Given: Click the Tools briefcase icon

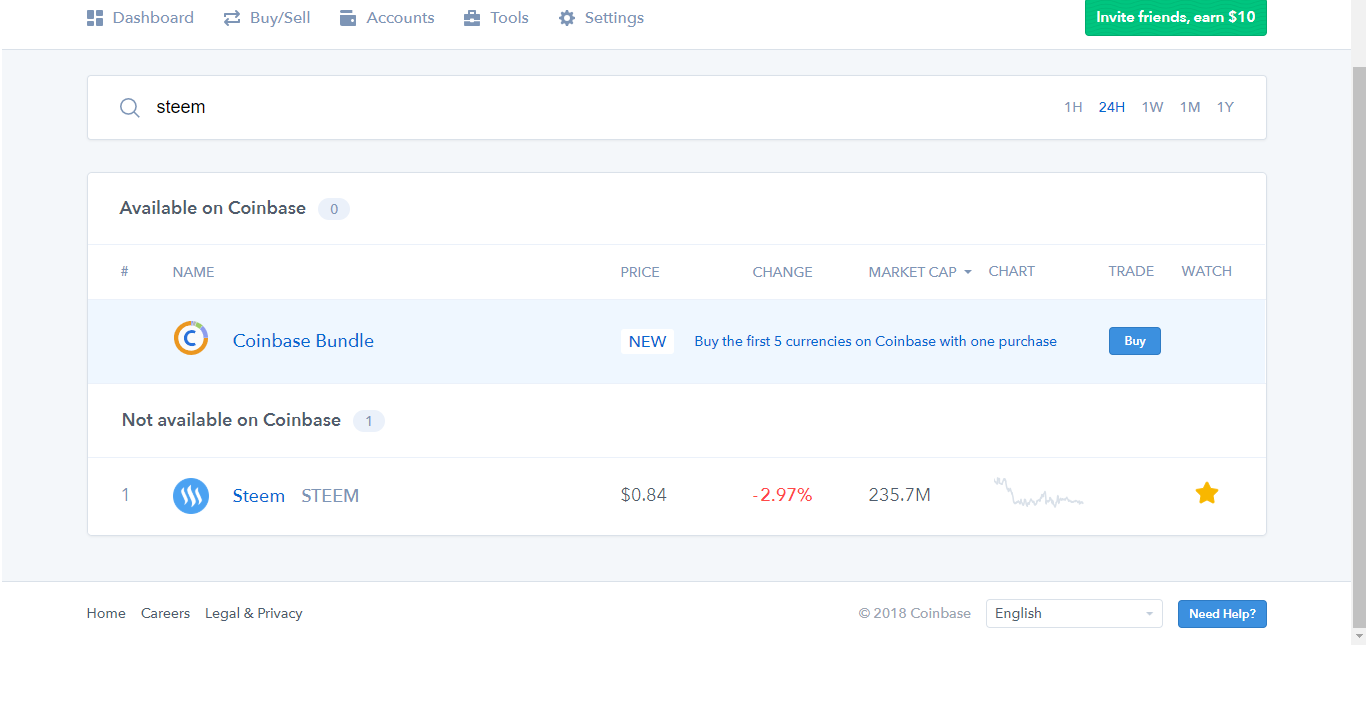Looking at the screenshot, I should point(472,18).
